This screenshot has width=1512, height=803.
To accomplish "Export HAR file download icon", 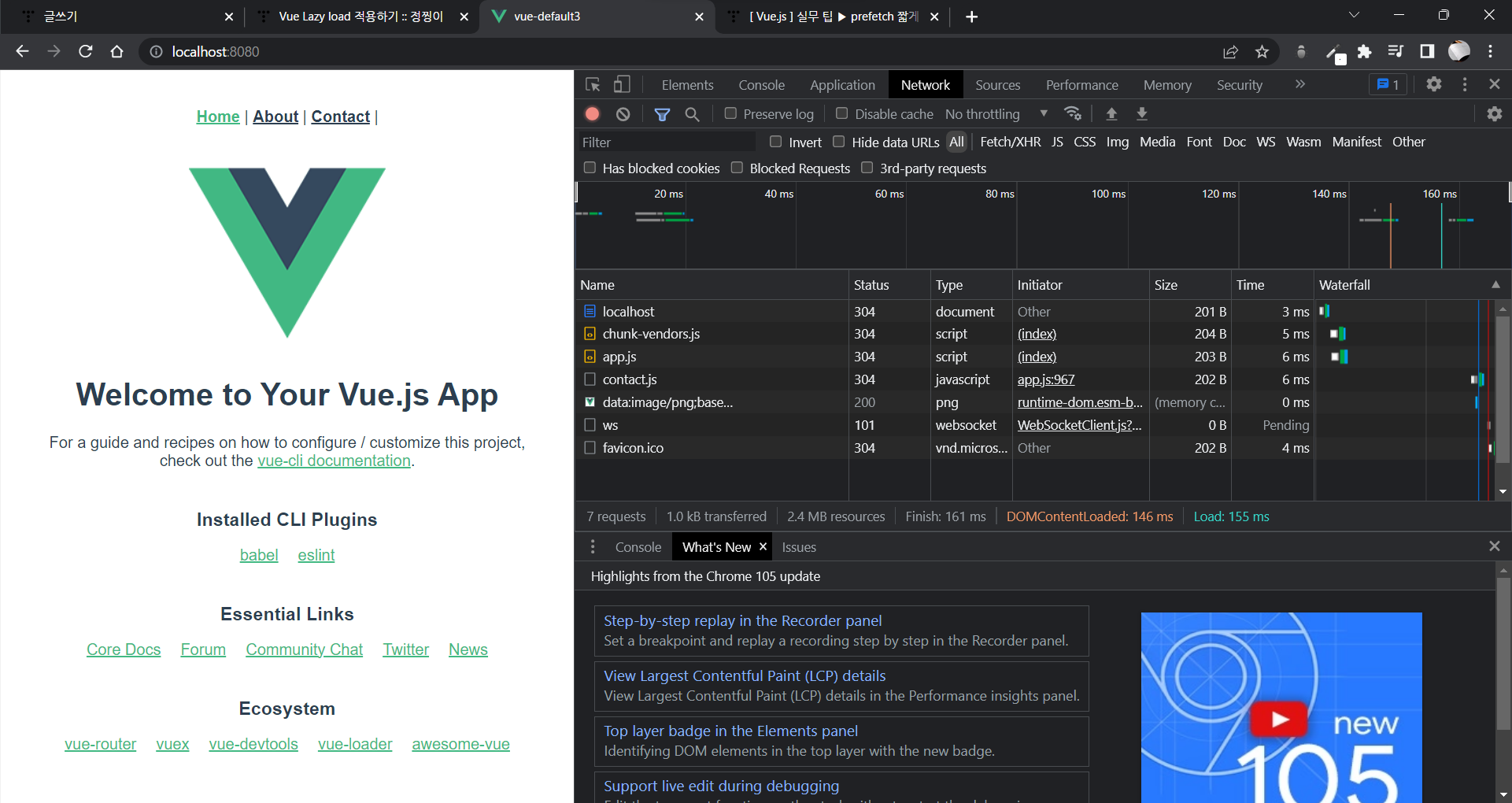I will (x=1141, y=114).
